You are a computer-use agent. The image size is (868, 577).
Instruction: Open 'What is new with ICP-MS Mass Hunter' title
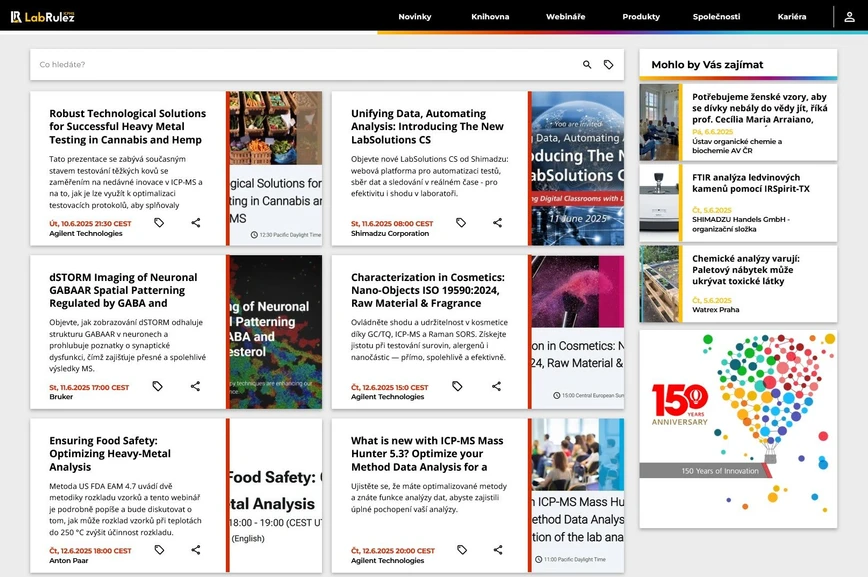pyautogui.click(x=427, y=454)
